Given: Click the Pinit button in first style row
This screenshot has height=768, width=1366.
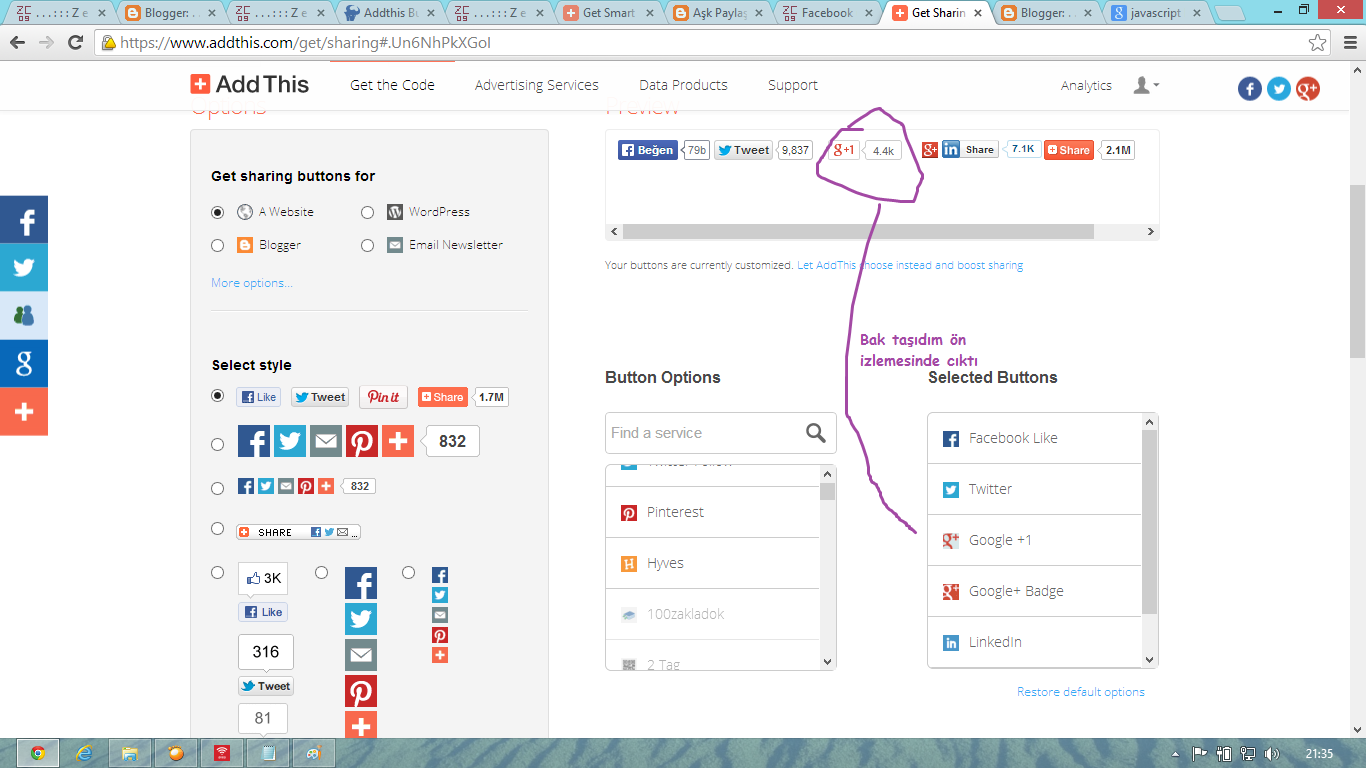Looking at the screenshot, I should (x=383, y=397).
